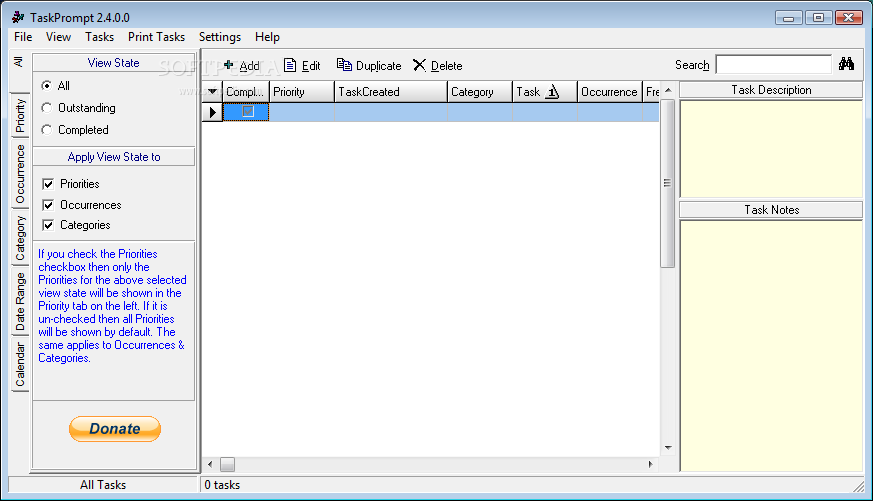Uncheck the Priorities checkbox

coord(48,184)
